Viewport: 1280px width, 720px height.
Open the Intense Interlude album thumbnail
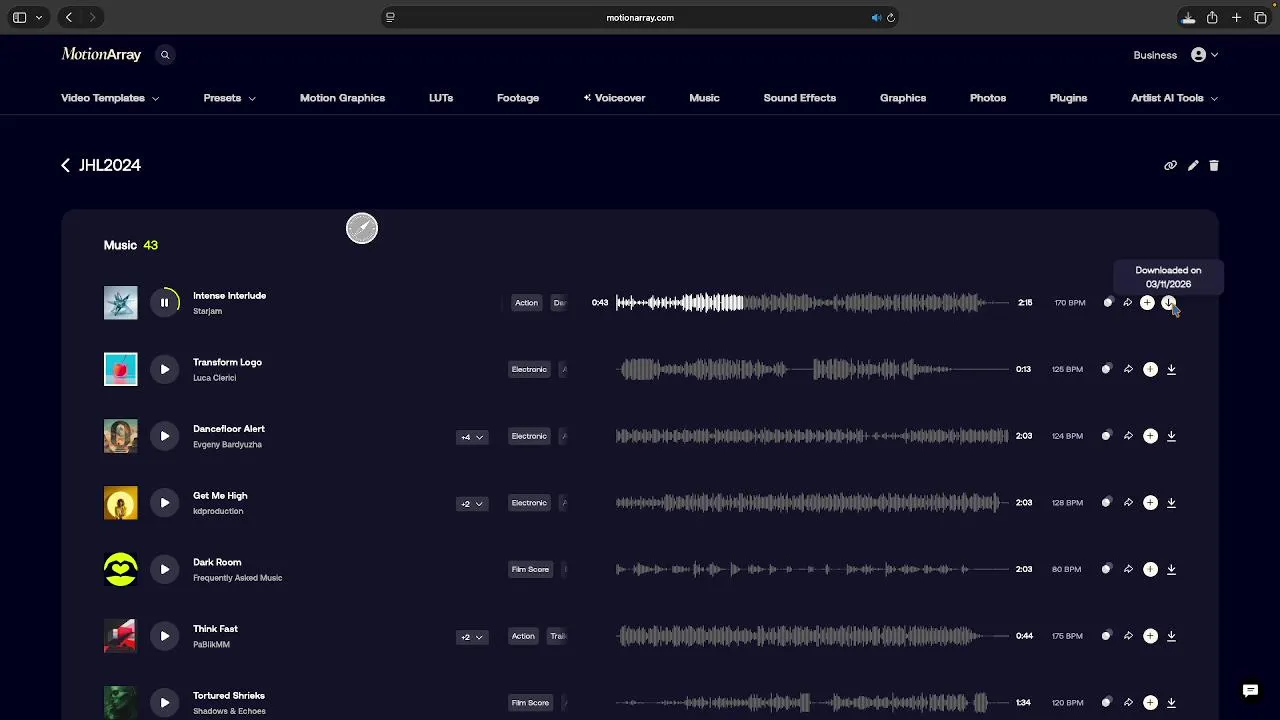(121, 303)
